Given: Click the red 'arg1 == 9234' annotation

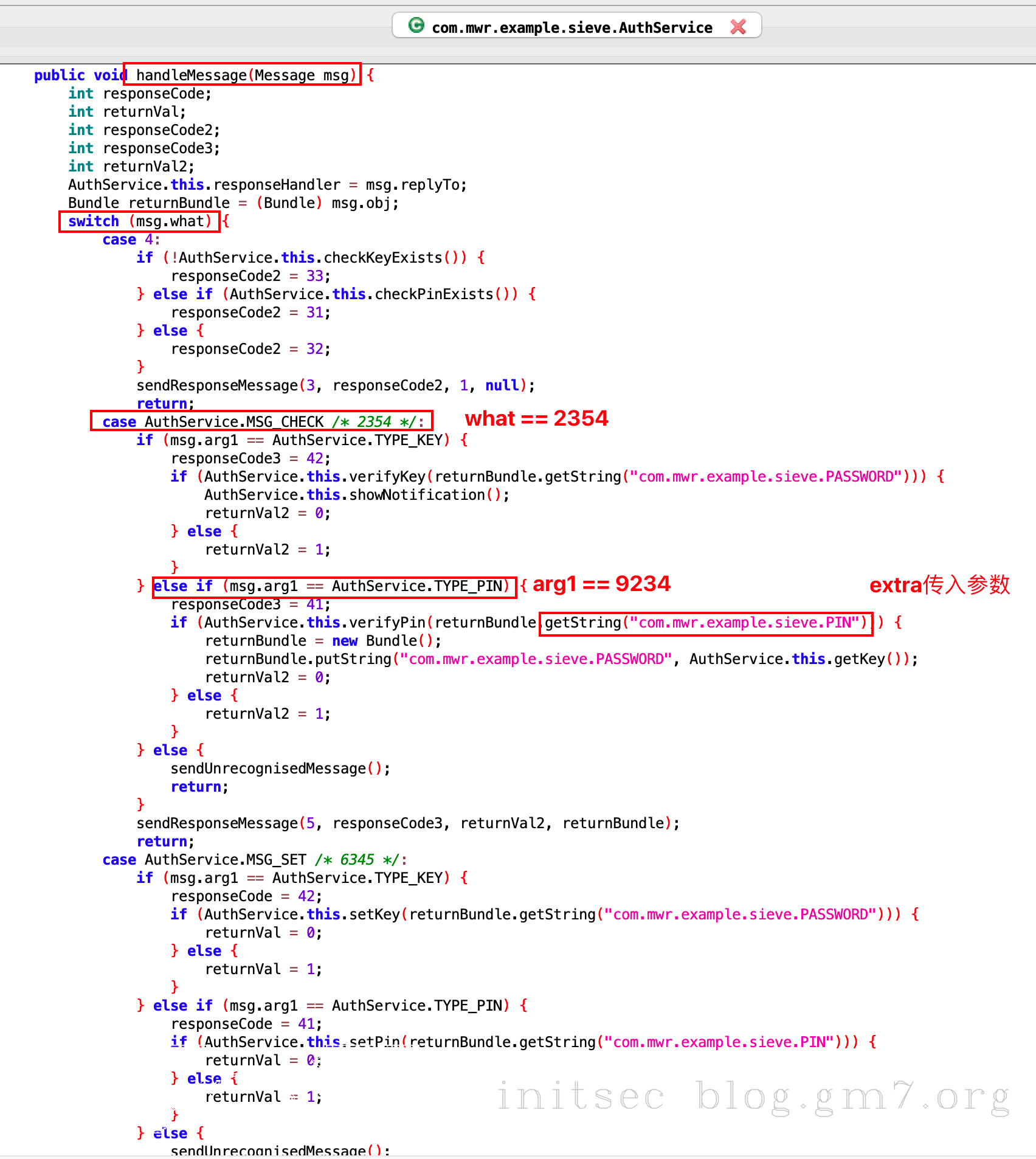Looking at the screenshot, I should coord(601,584).
